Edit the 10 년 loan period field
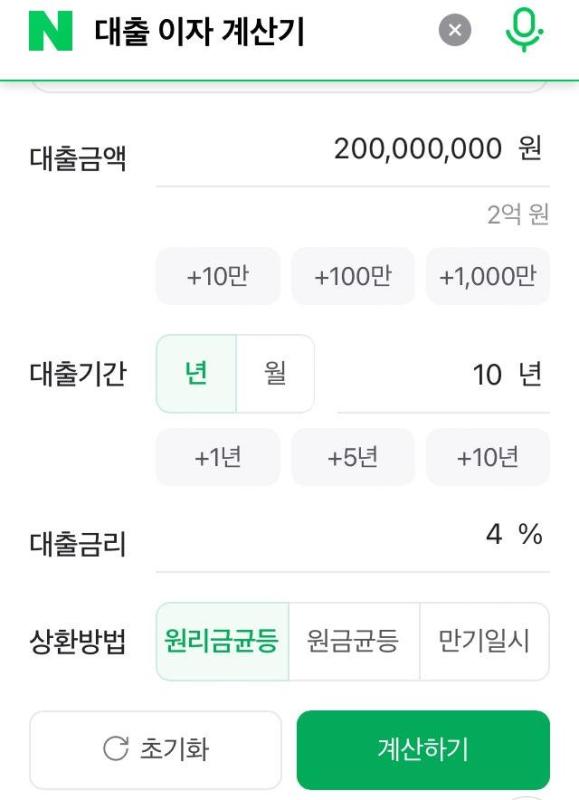The image size is (579, 800). [443, 375]
